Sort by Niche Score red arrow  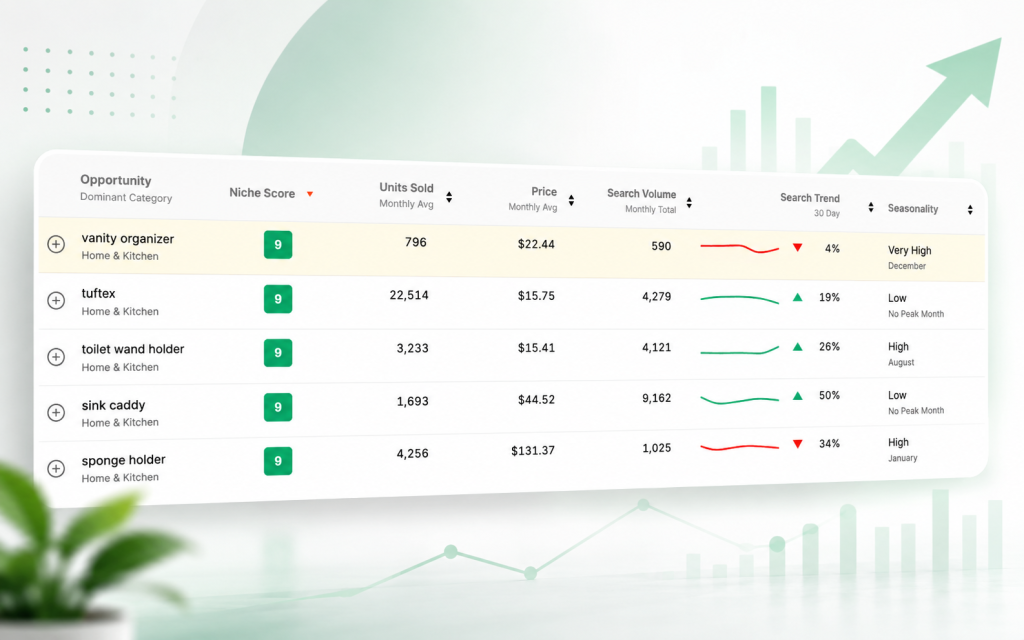point(310,194)
